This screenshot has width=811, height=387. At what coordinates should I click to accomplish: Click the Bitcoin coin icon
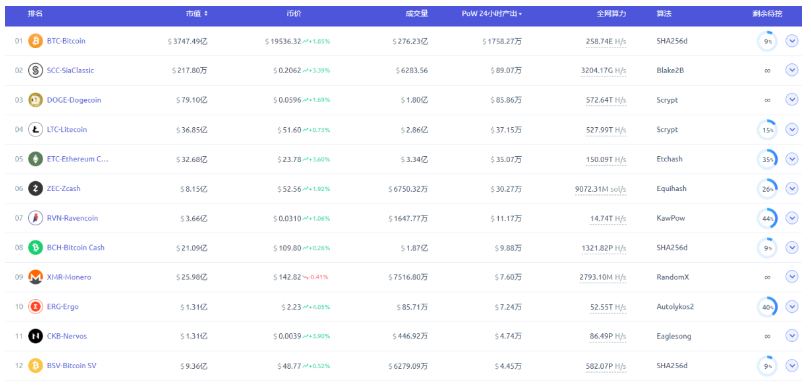tap(35, 41)
